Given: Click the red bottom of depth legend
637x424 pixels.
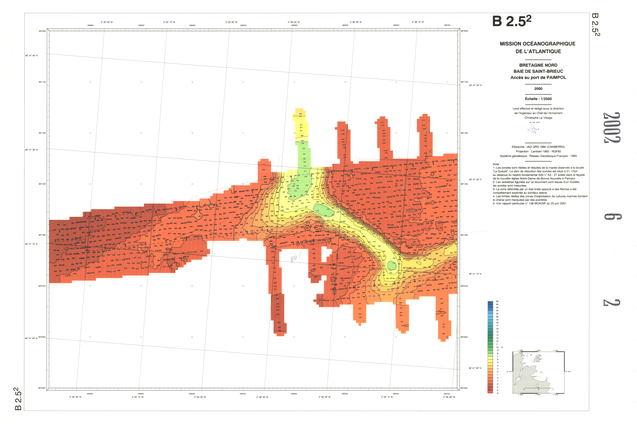Looking at the screenshot, I should [x=491, y=389].
